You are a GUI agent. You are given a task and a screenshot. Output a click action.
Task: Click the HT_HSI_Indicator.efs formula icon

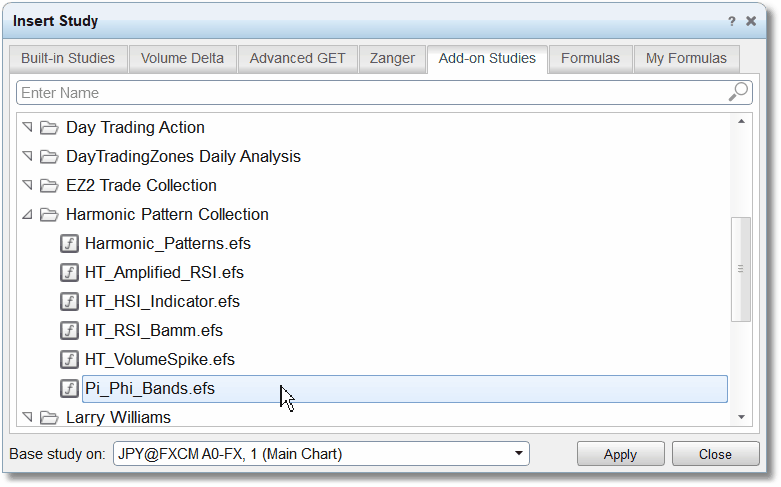[x=69, y=301]
